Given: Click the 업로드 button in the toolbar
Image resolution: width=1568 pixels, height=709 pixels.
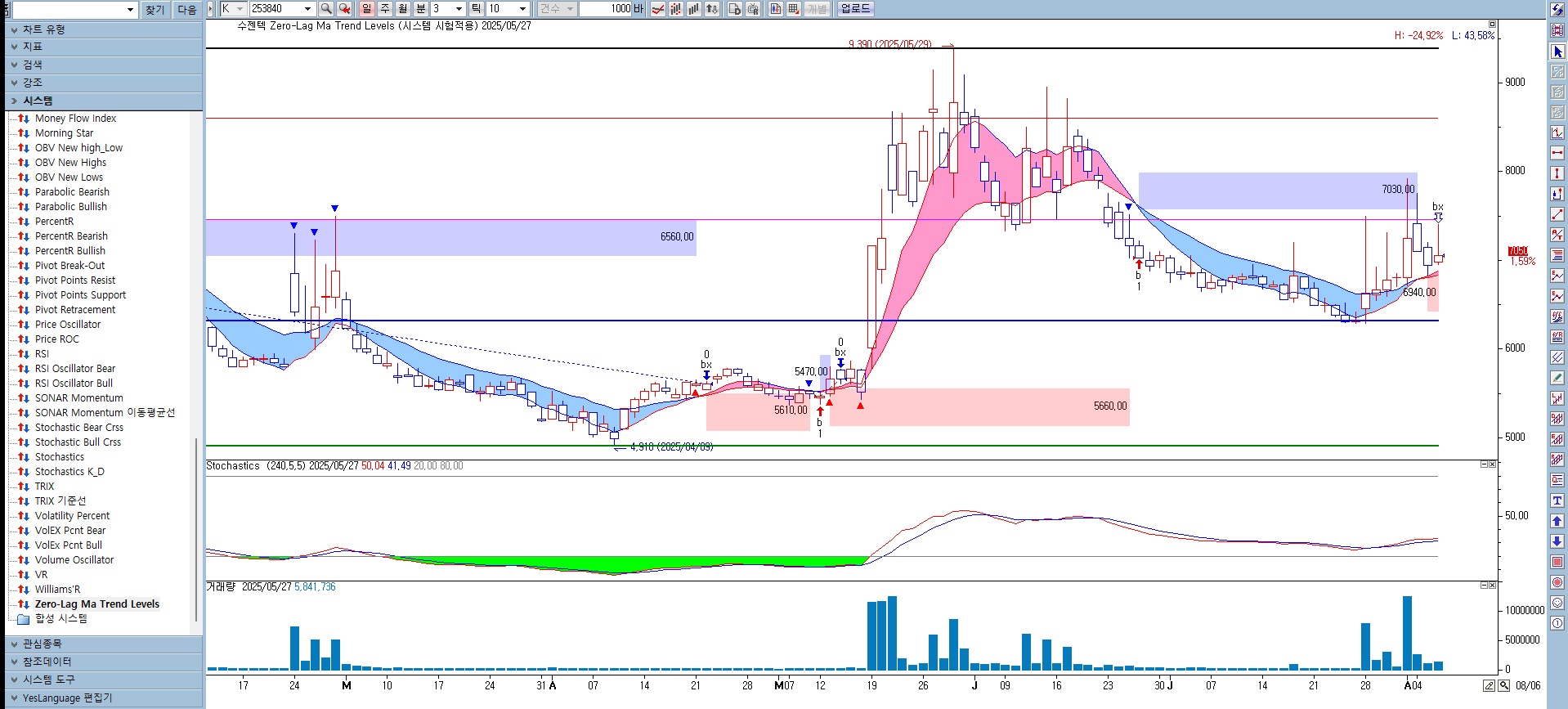Looking at the screenshot, I should point(855,9).
